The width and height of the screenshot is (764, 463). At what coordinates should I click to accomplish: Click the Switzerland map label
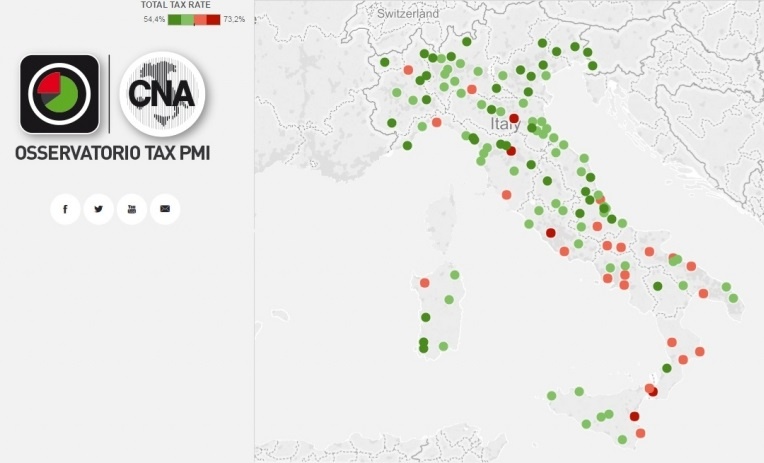tap(408, 14)
